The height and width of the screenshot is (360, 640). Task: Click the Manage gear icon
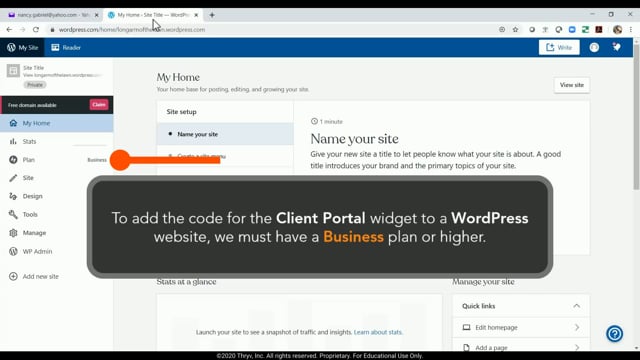pos(13,233)
